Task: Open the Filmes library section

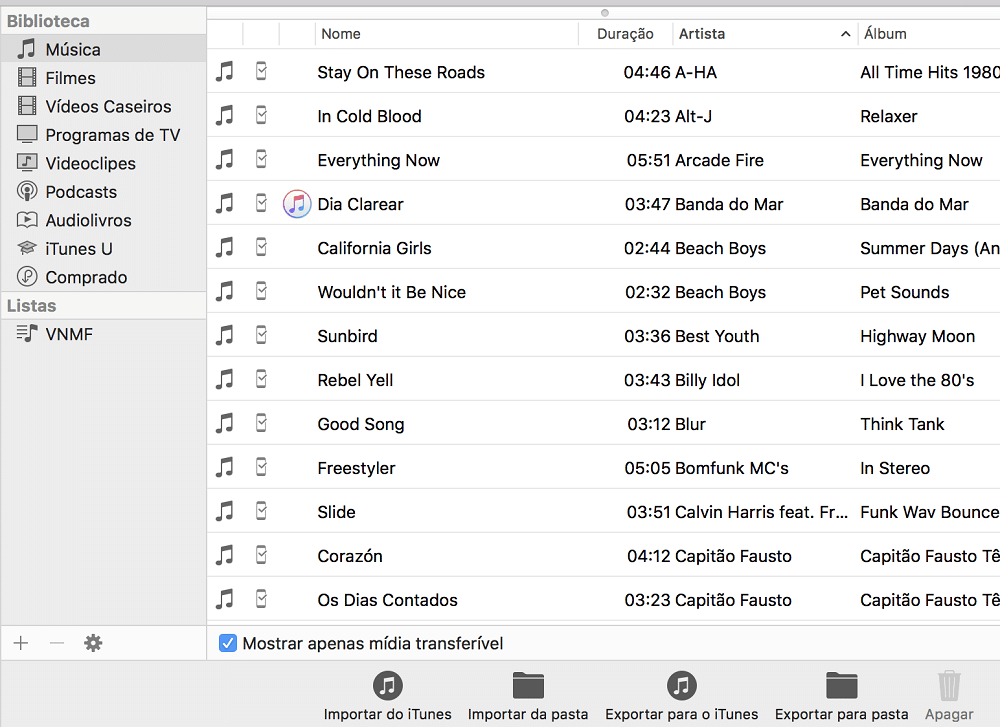Action: (103, 78)
